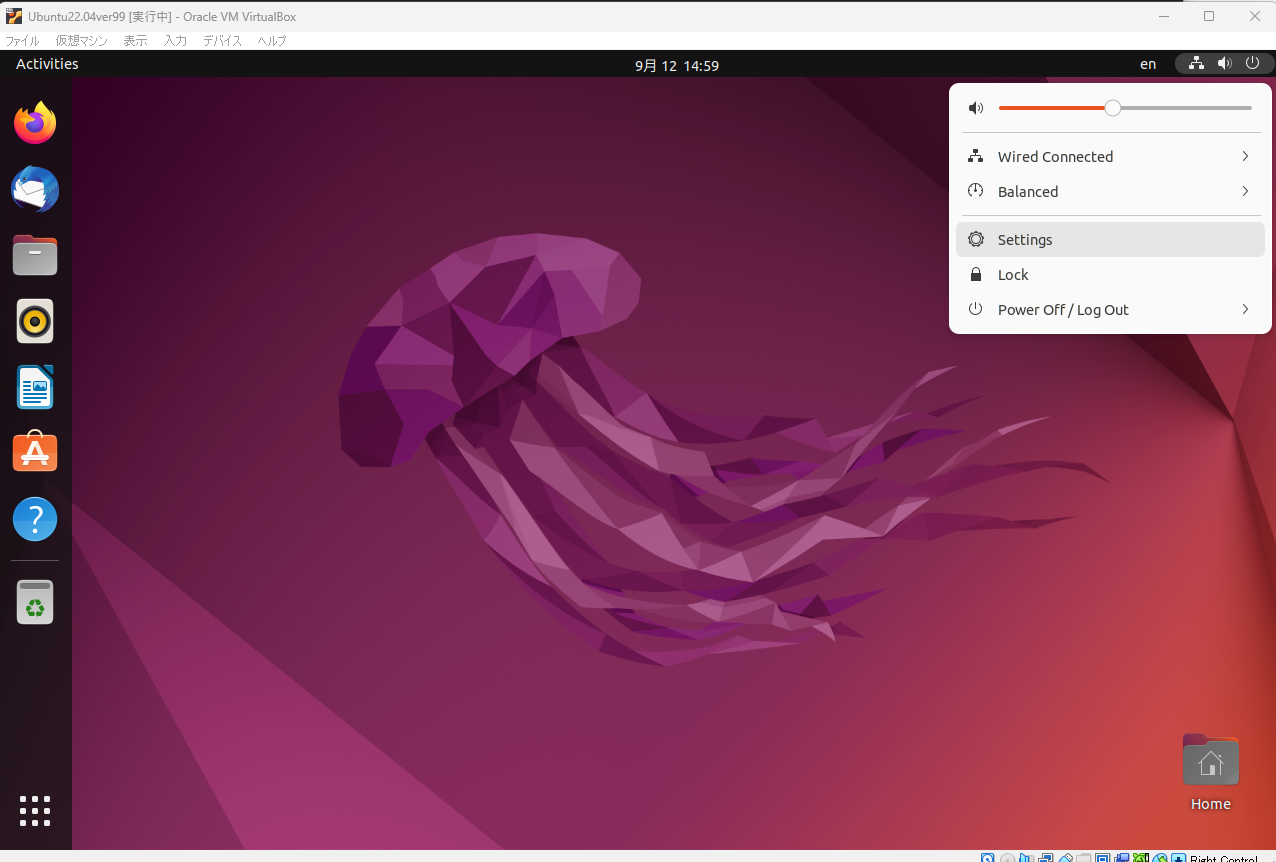This screenshot has width=1276, height=862.
Task: Open Thunderbird from the dock
Action: tap(34, 189)
